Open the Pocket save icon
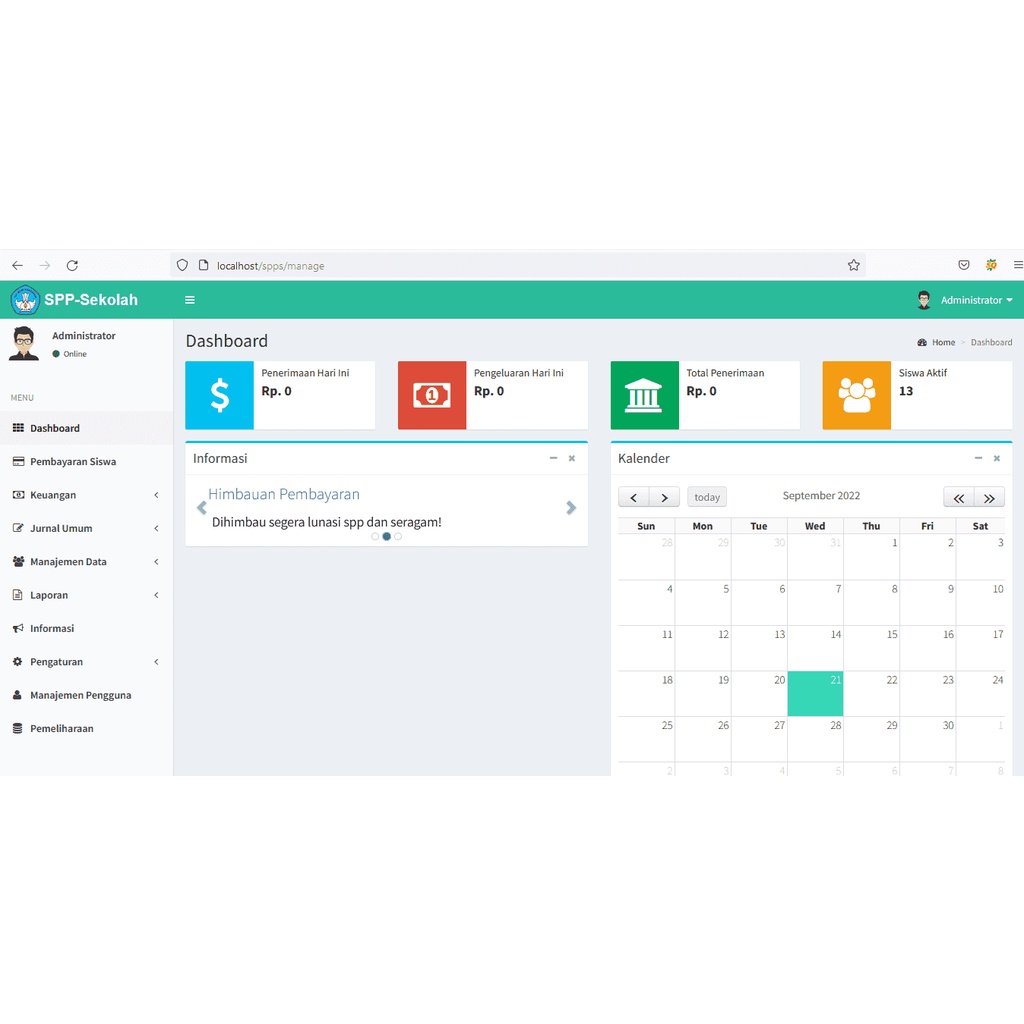1024x1024 pixels. [964, 265]
